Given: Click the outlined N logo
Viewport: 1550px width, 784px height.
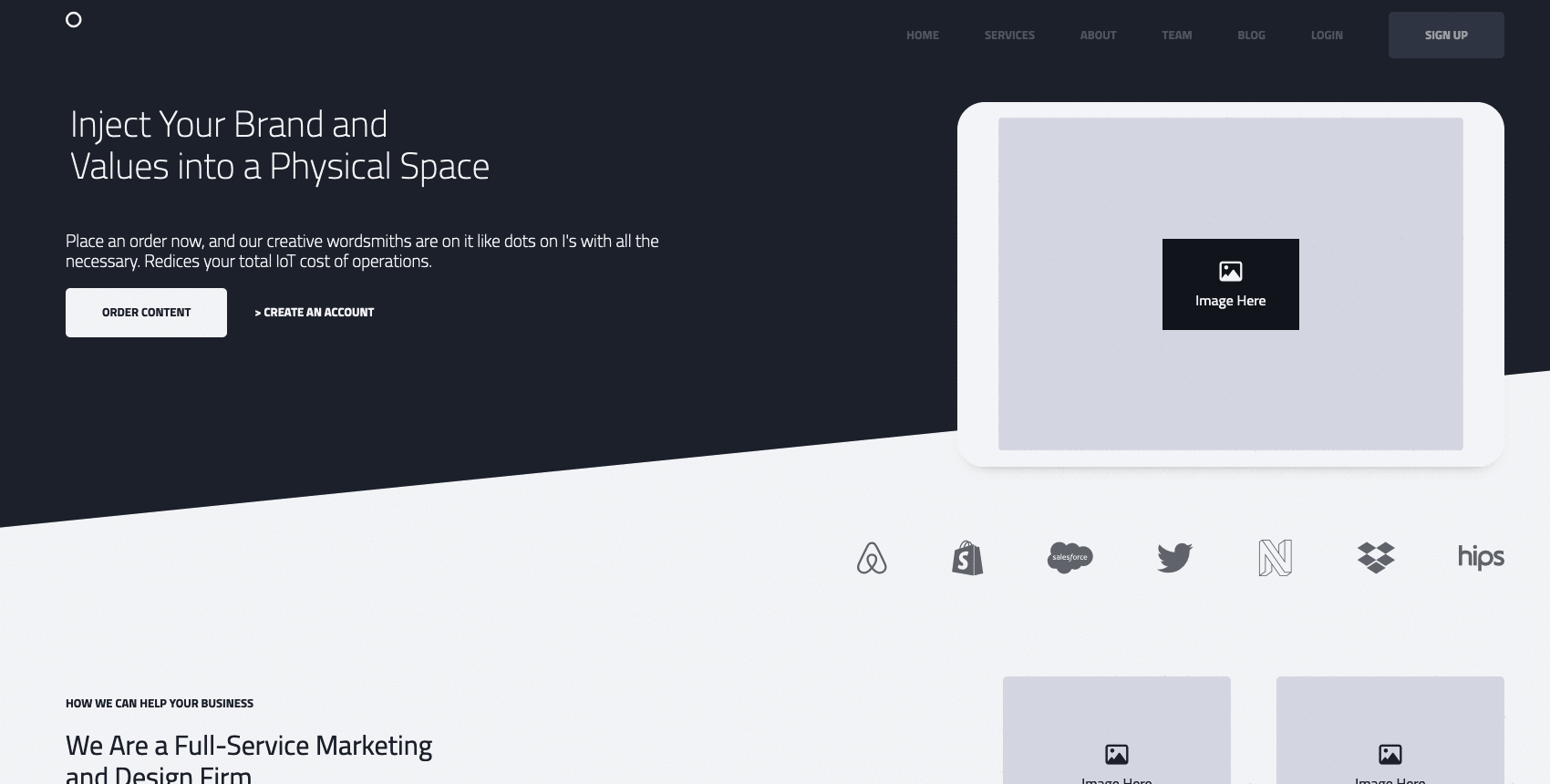Looking at the screenshot, I should tap(1275, 558).
